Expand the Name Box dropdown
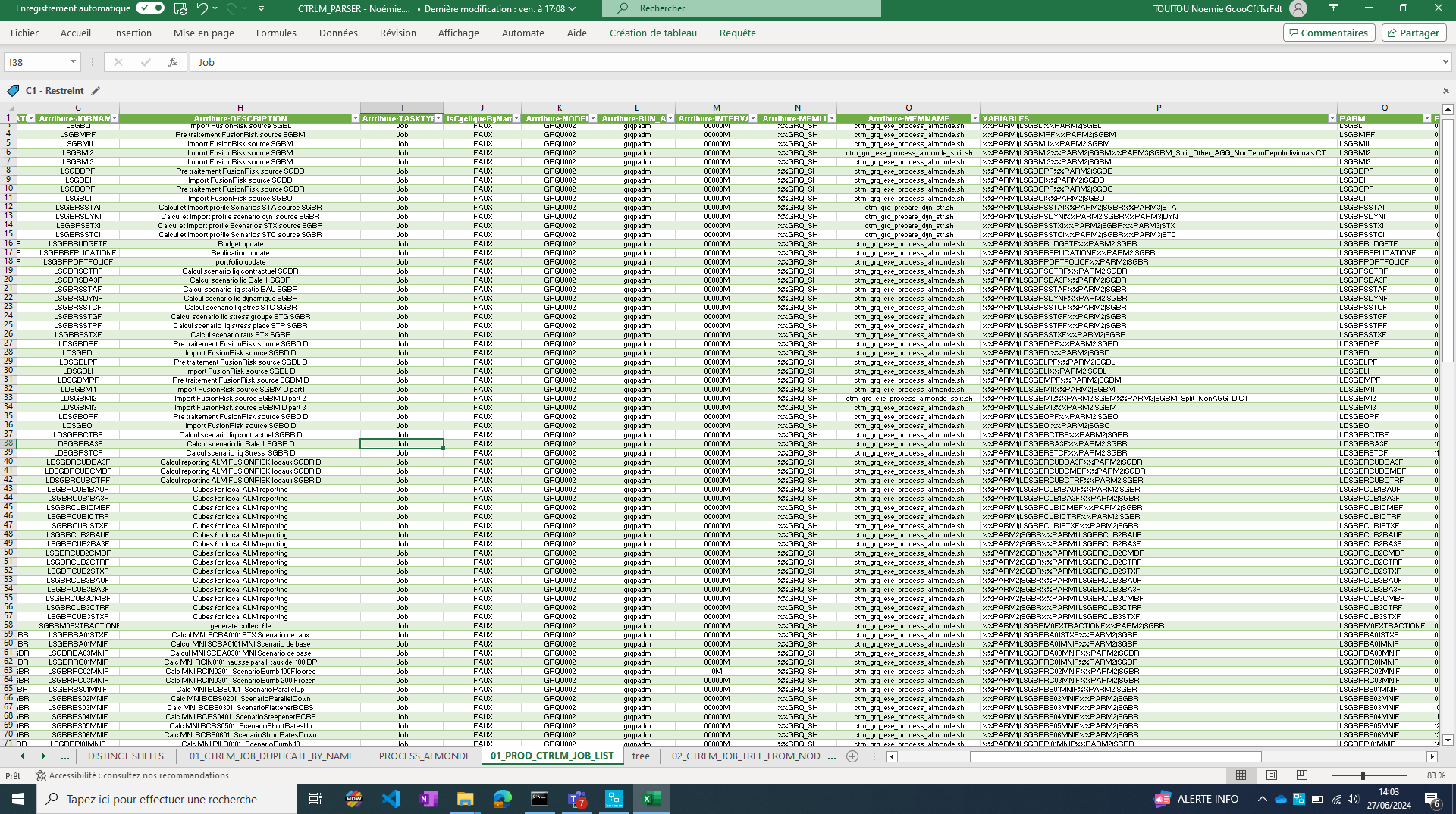 (x=73, y=62)
